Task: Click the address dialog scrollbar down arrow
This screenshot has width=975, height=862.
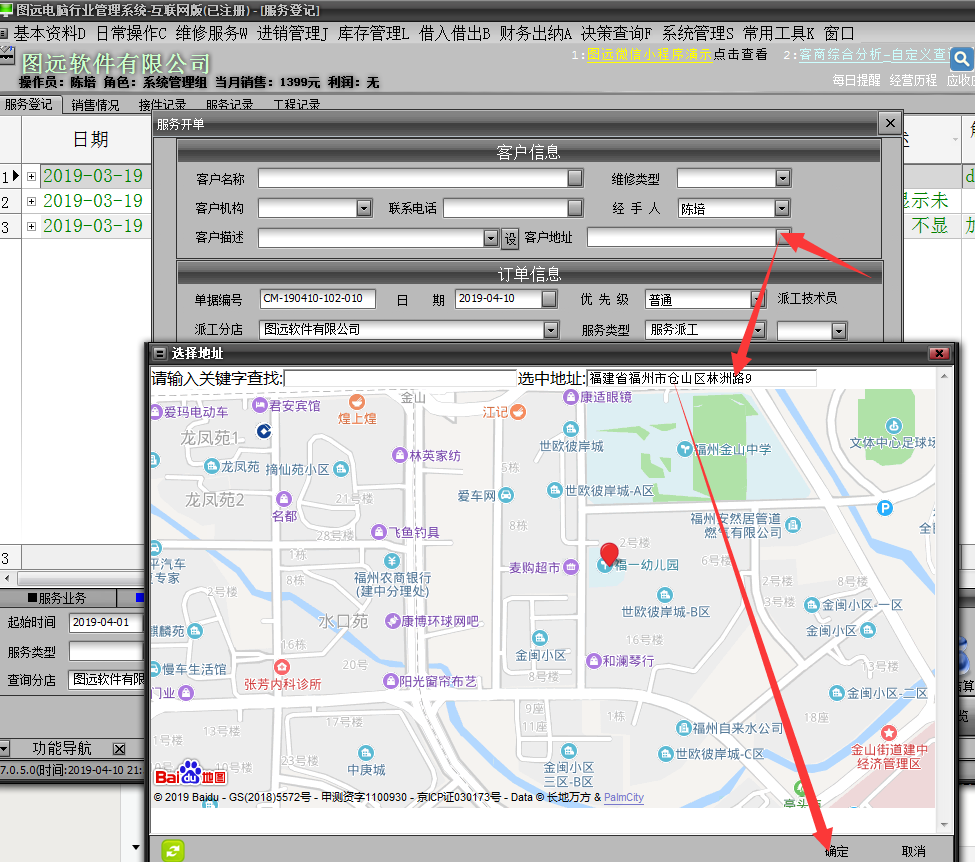Action: tap(944, 825)
